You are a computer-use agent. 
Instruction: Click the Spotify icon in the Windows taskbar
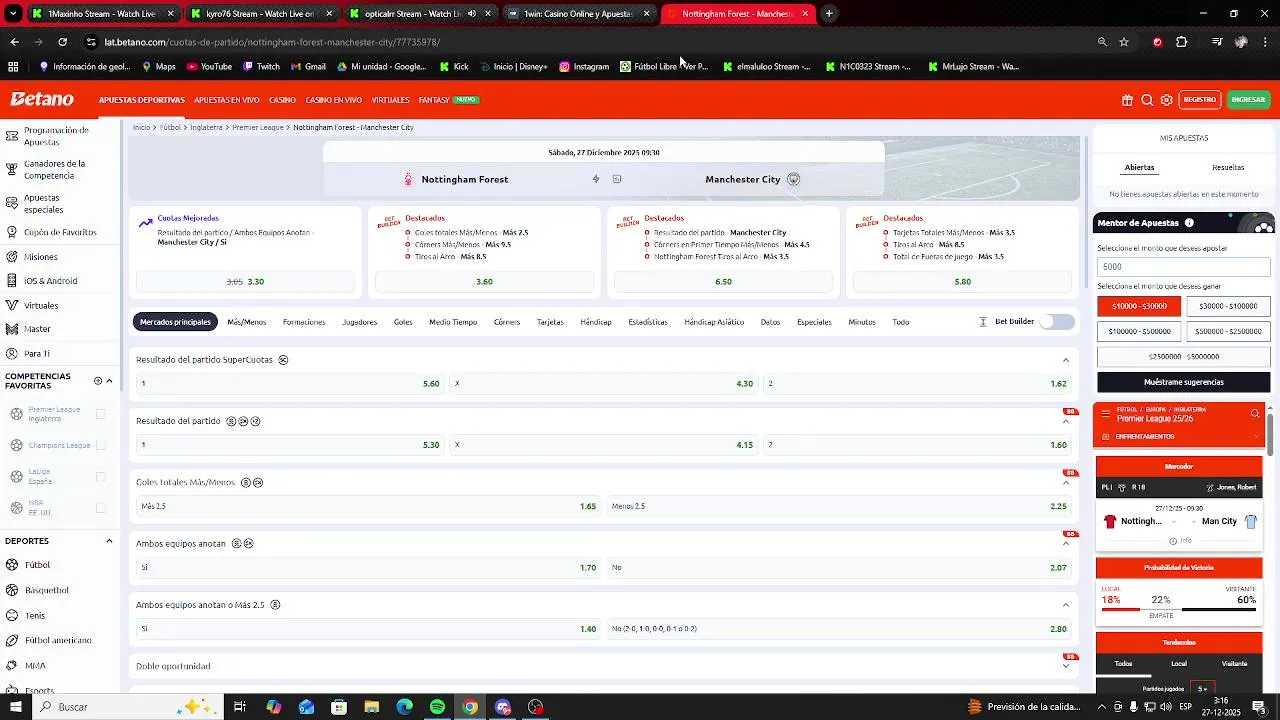(x=437, y=707)
